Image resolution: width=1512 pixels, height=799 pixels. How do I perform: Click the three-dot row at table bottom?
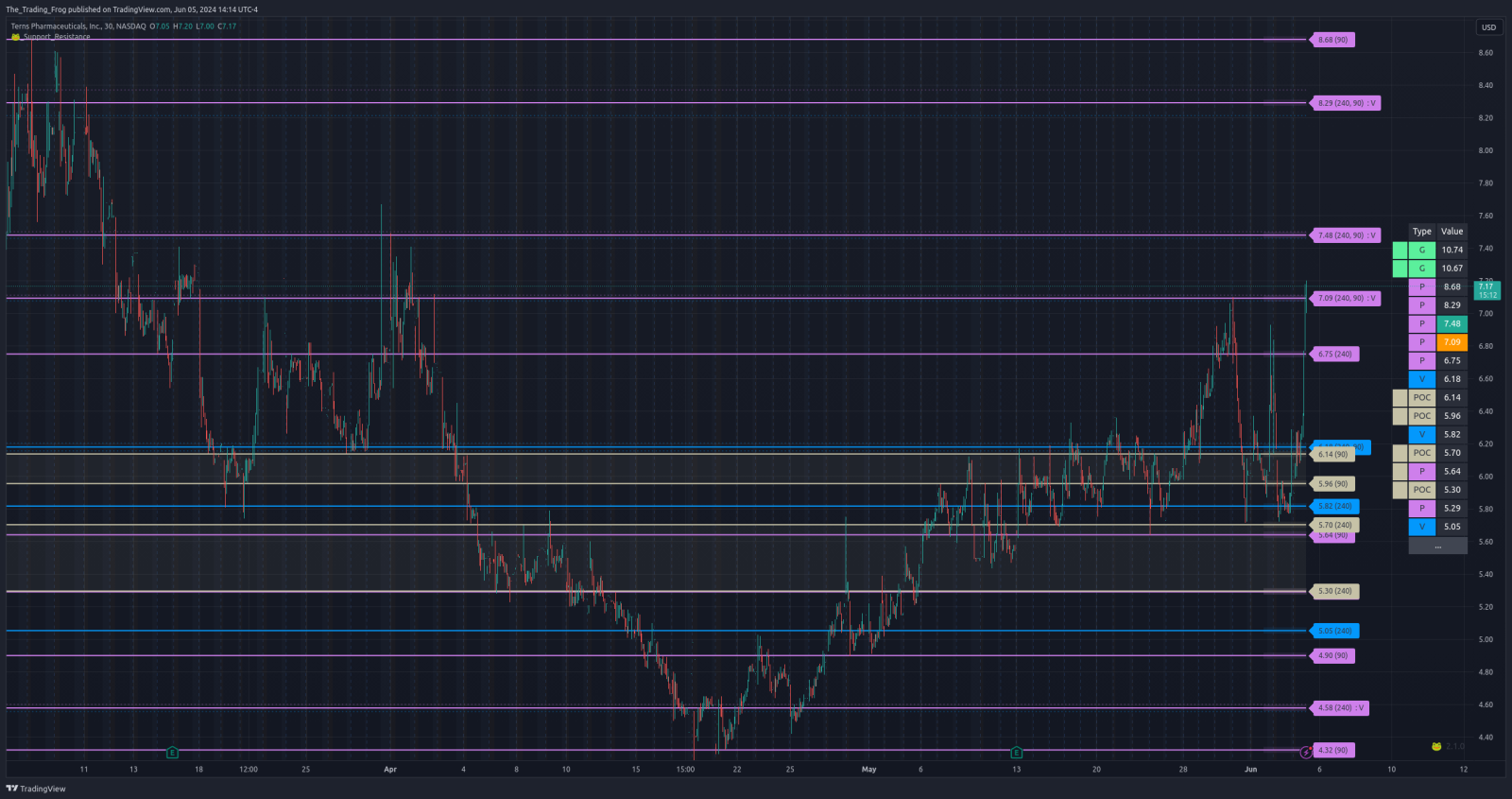point(1437,546)
